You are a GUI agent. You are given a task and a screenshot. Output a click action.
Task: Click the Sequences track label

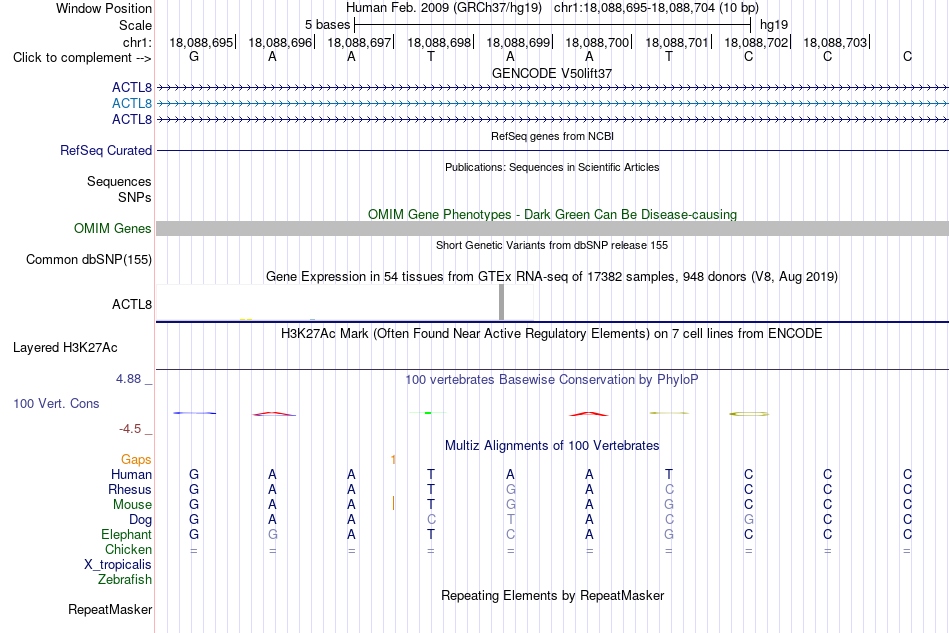point(119,181)
